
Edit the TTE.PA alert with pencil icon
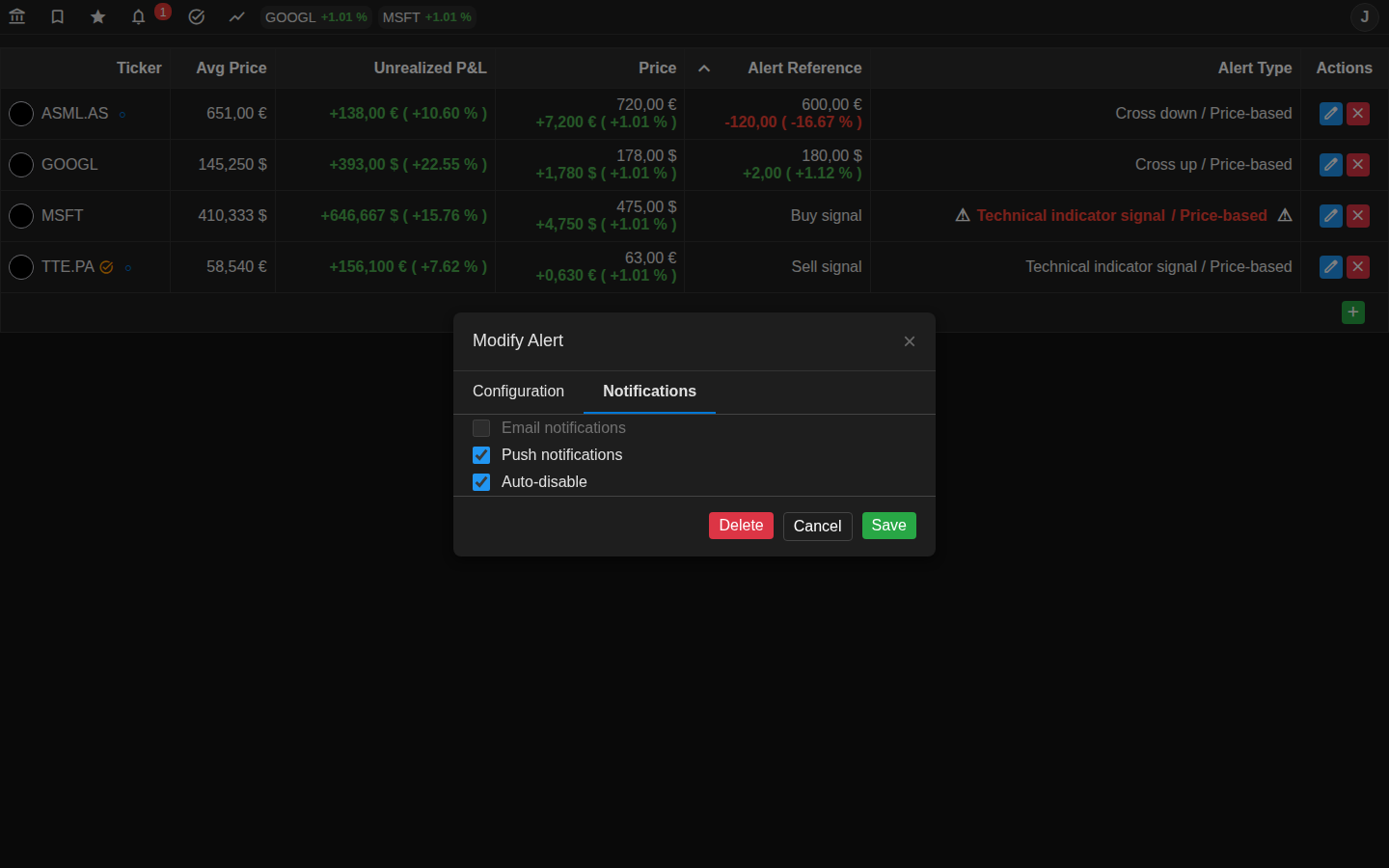tap(1331, 267)
